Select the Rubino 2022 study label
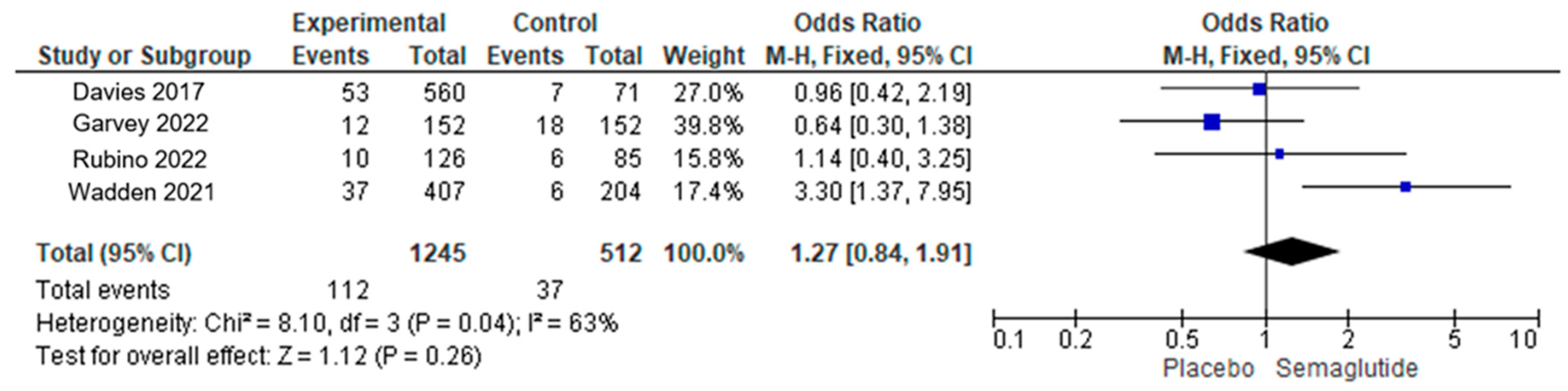Screen dimensions: 1568x391 coord(140,160)
